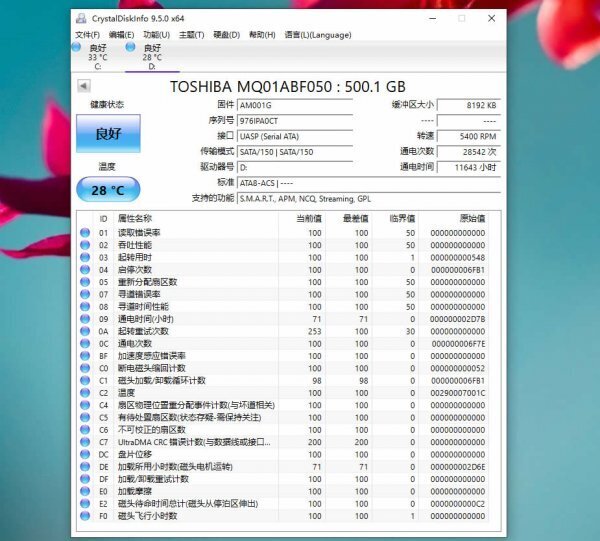Click status icon for attribute E0 加载摩擦
The height and width of the screenshot is (541, 600).
click(x=85, y=491)
